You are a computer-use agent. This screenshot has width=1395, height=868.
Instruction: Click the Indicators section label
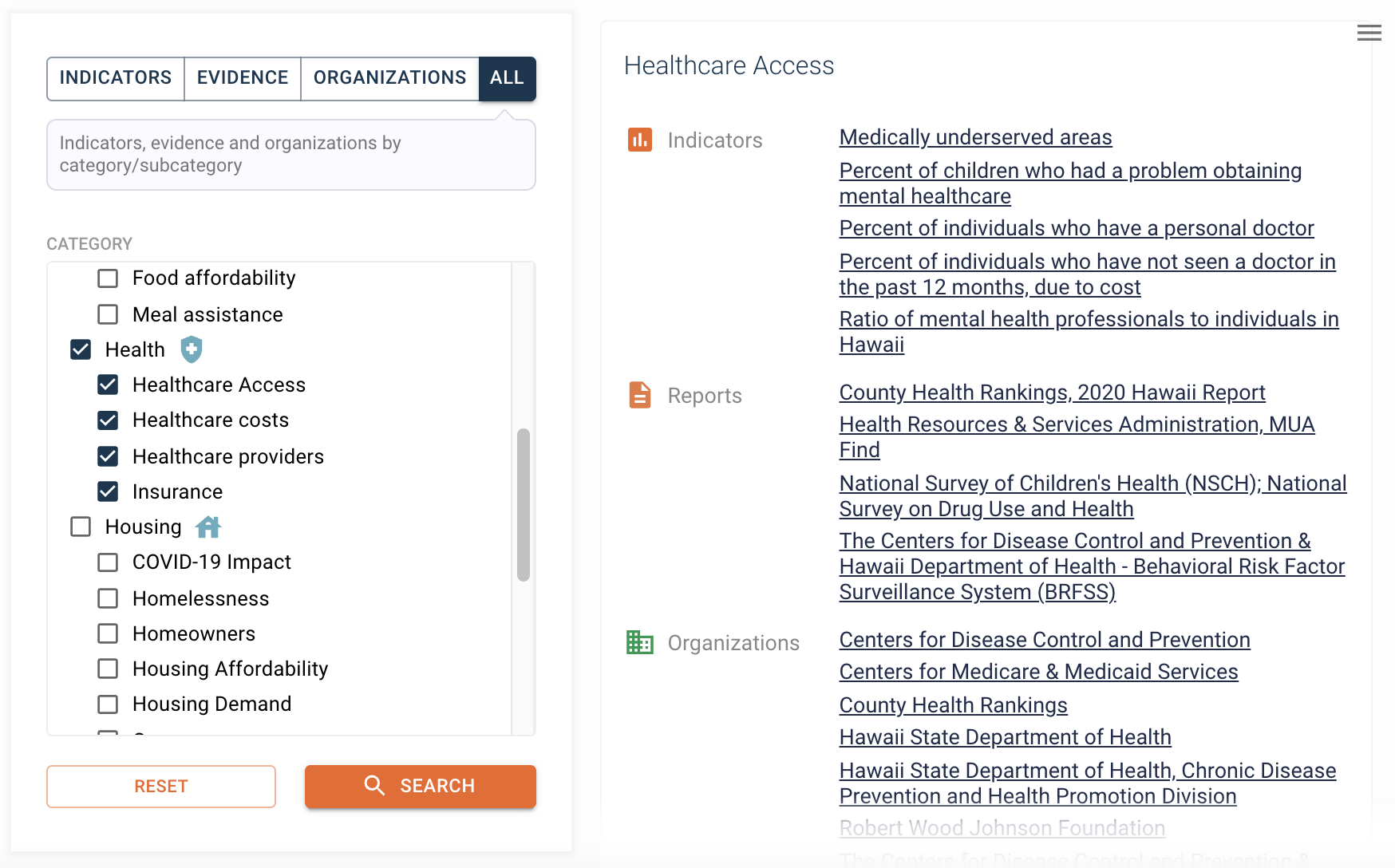point(715,140)
